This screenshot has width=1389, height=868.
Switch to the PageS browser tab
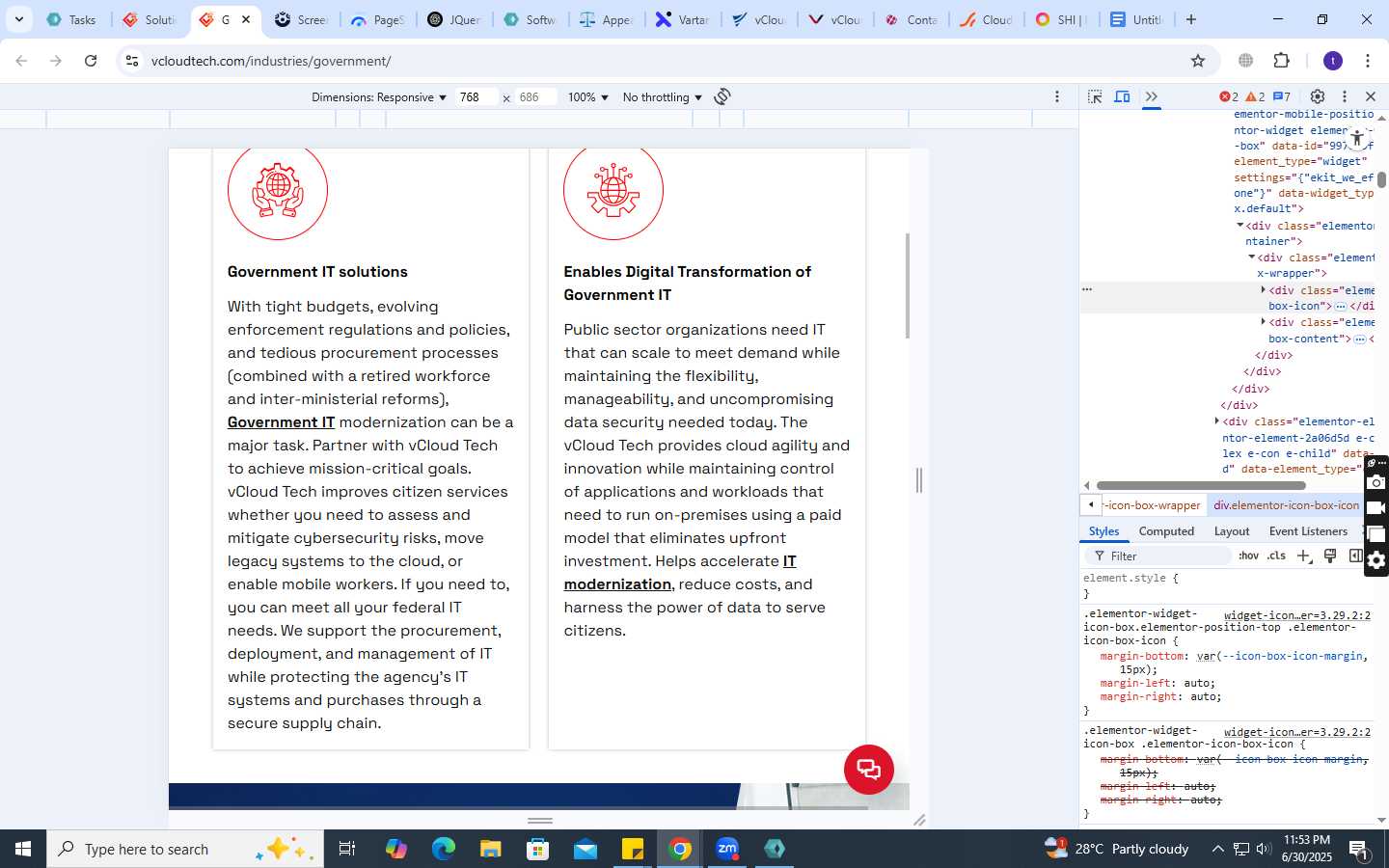(378, 19)
